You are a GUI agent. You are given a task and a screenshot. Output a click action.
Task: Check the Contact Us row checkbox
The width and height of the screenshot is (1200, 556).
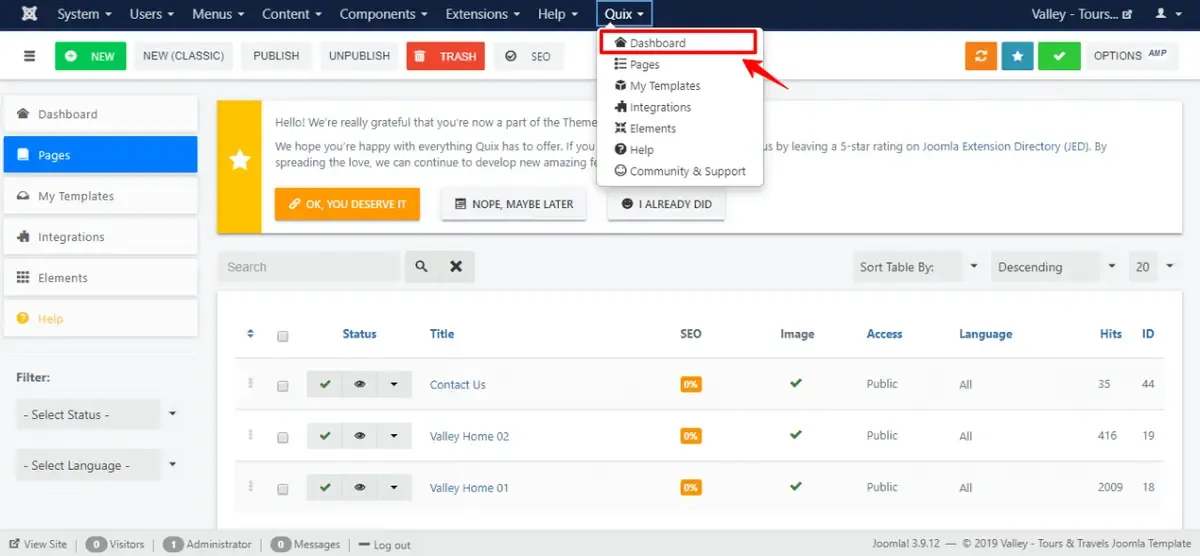283,386
